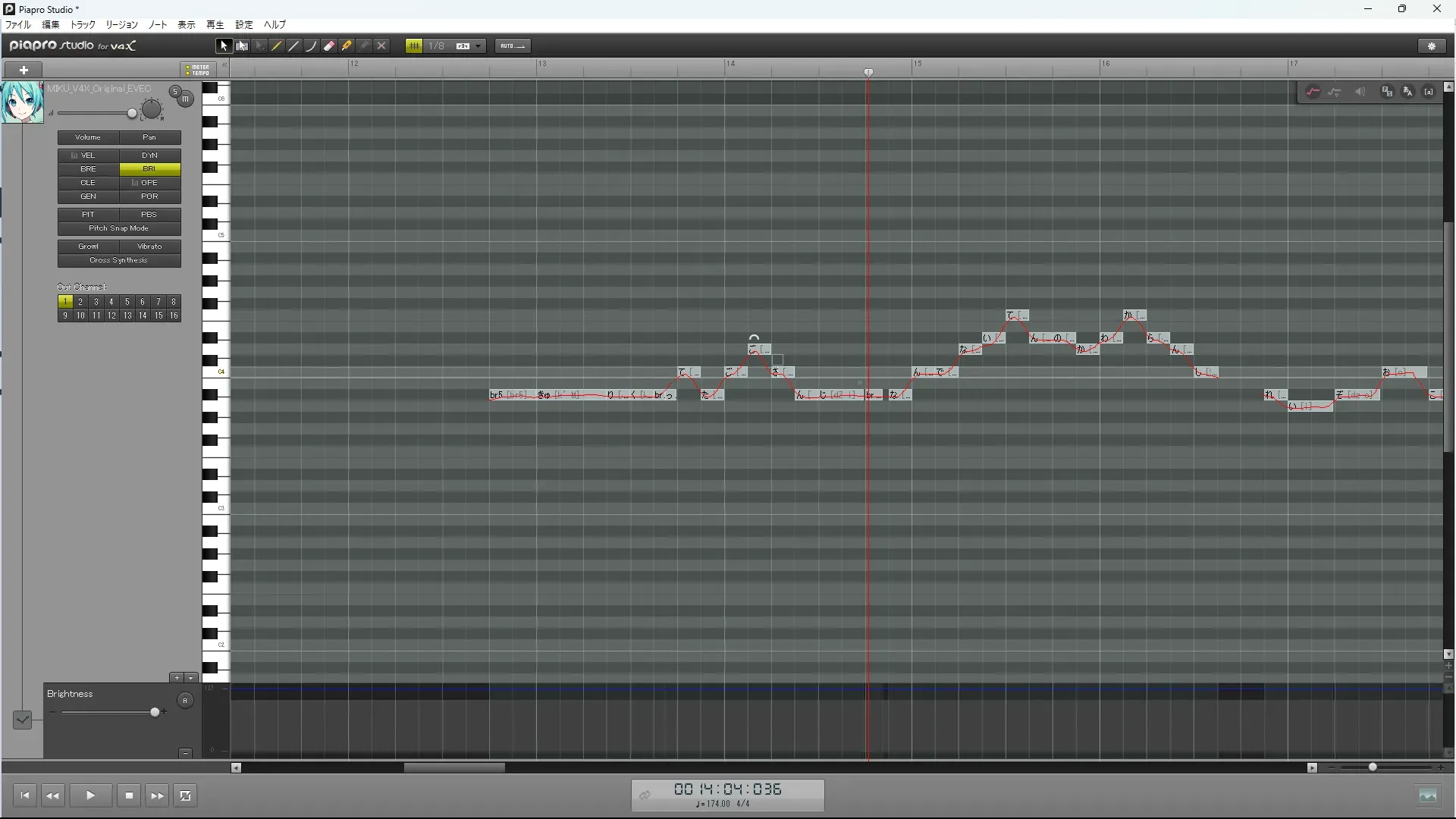Select the curve drawing tool

pos(311,46)
